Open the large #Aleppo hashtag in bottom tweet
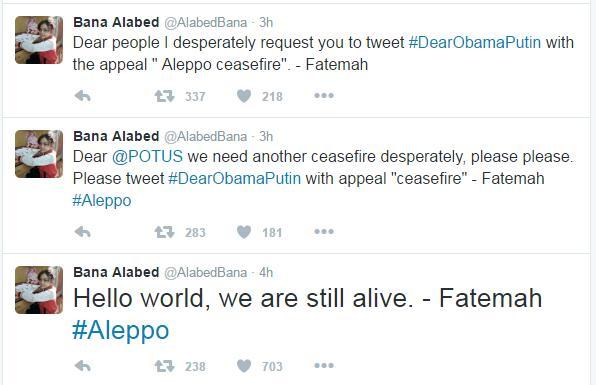 (121, 330)
